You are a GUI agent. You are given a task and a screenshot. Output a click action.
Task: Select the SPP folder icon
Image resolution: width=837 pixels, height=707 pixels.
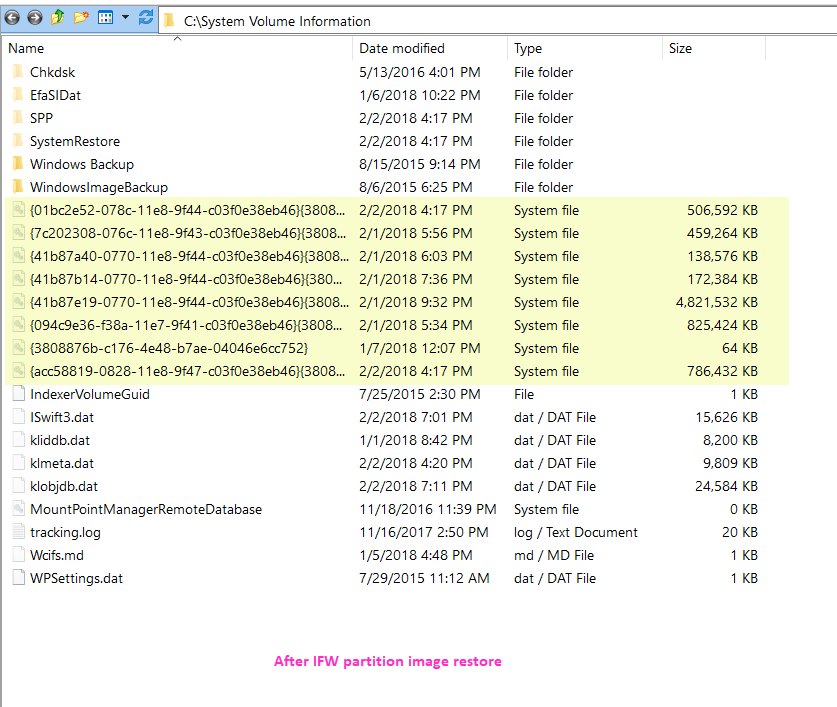18,117
